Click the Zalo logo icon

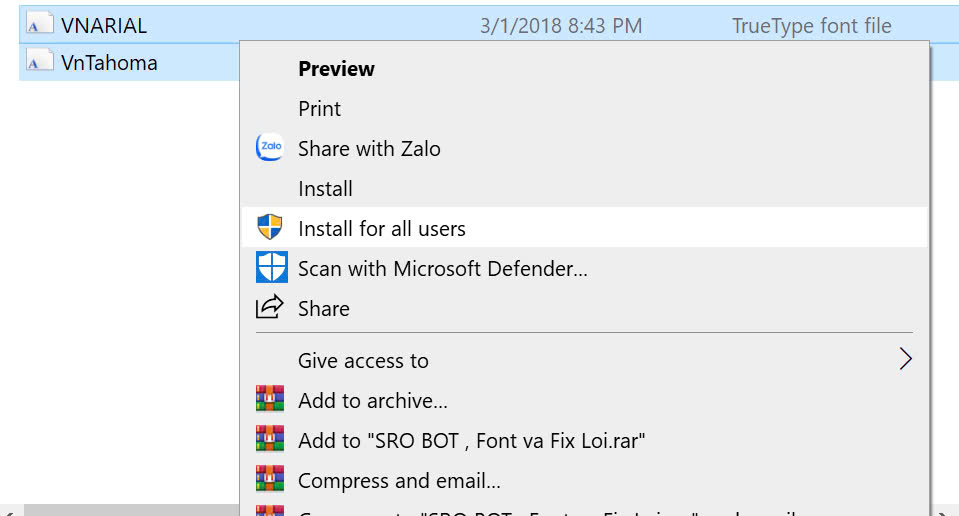270,147
